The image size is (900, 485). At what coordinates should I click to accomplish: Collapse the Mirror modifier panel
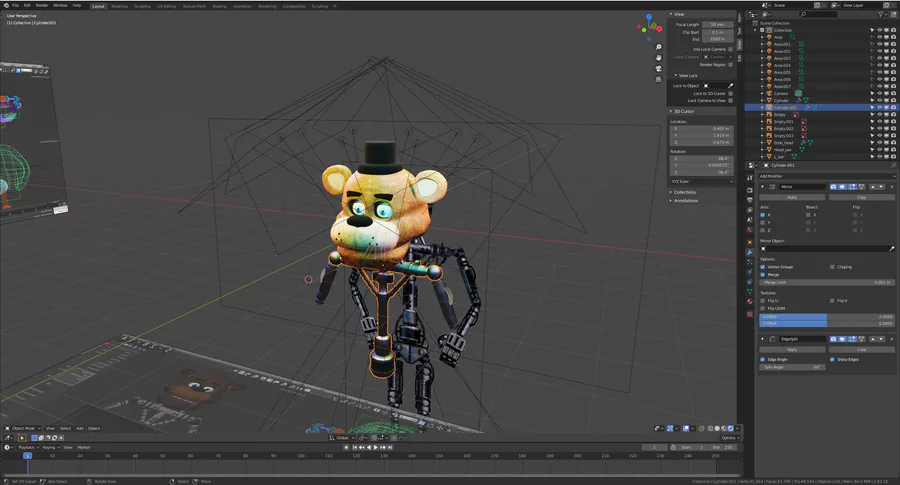762,187
